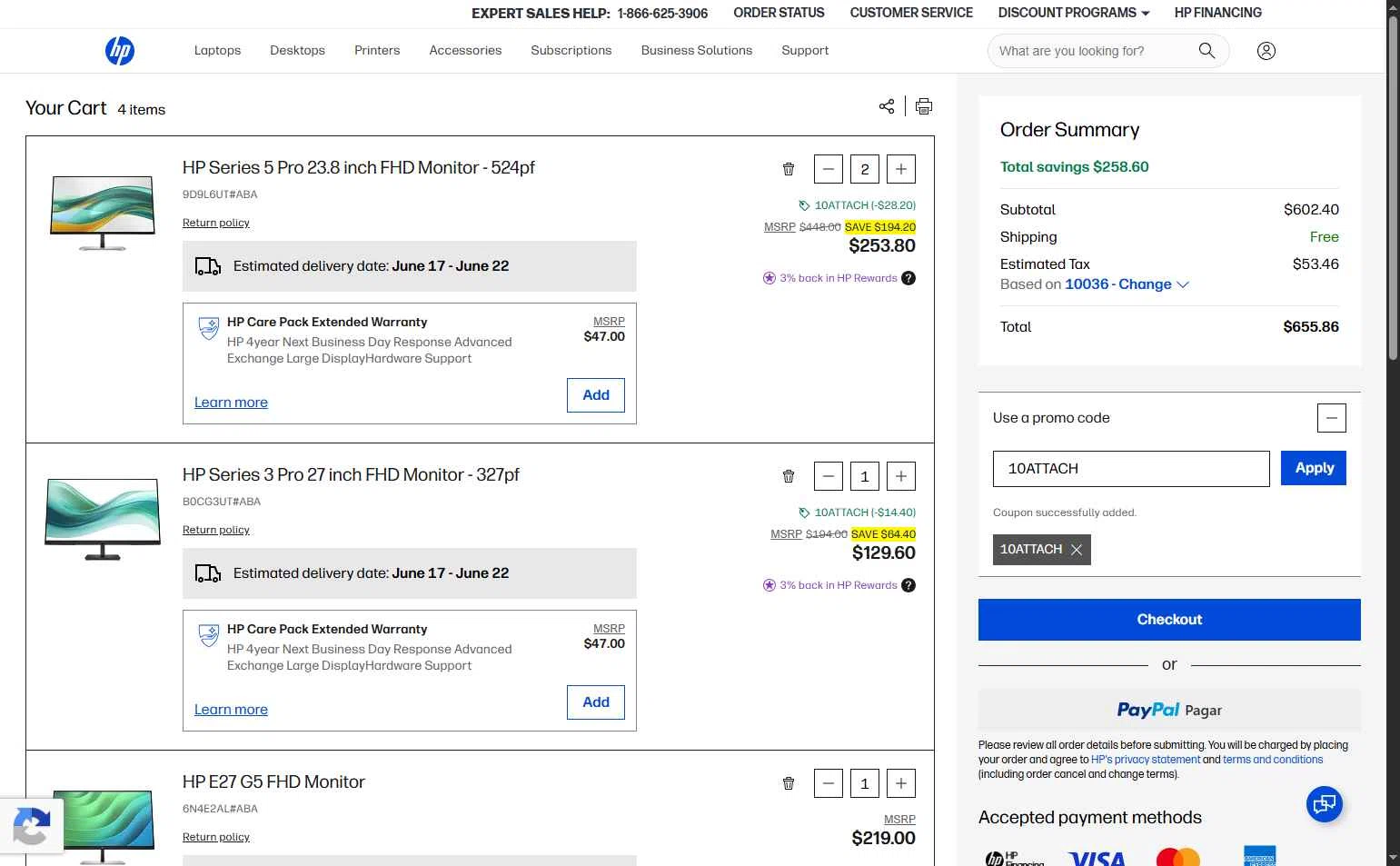This screenshot has width=1400, height=866.
Task: Share the cart using the share icon
Action: pos(887,106)
